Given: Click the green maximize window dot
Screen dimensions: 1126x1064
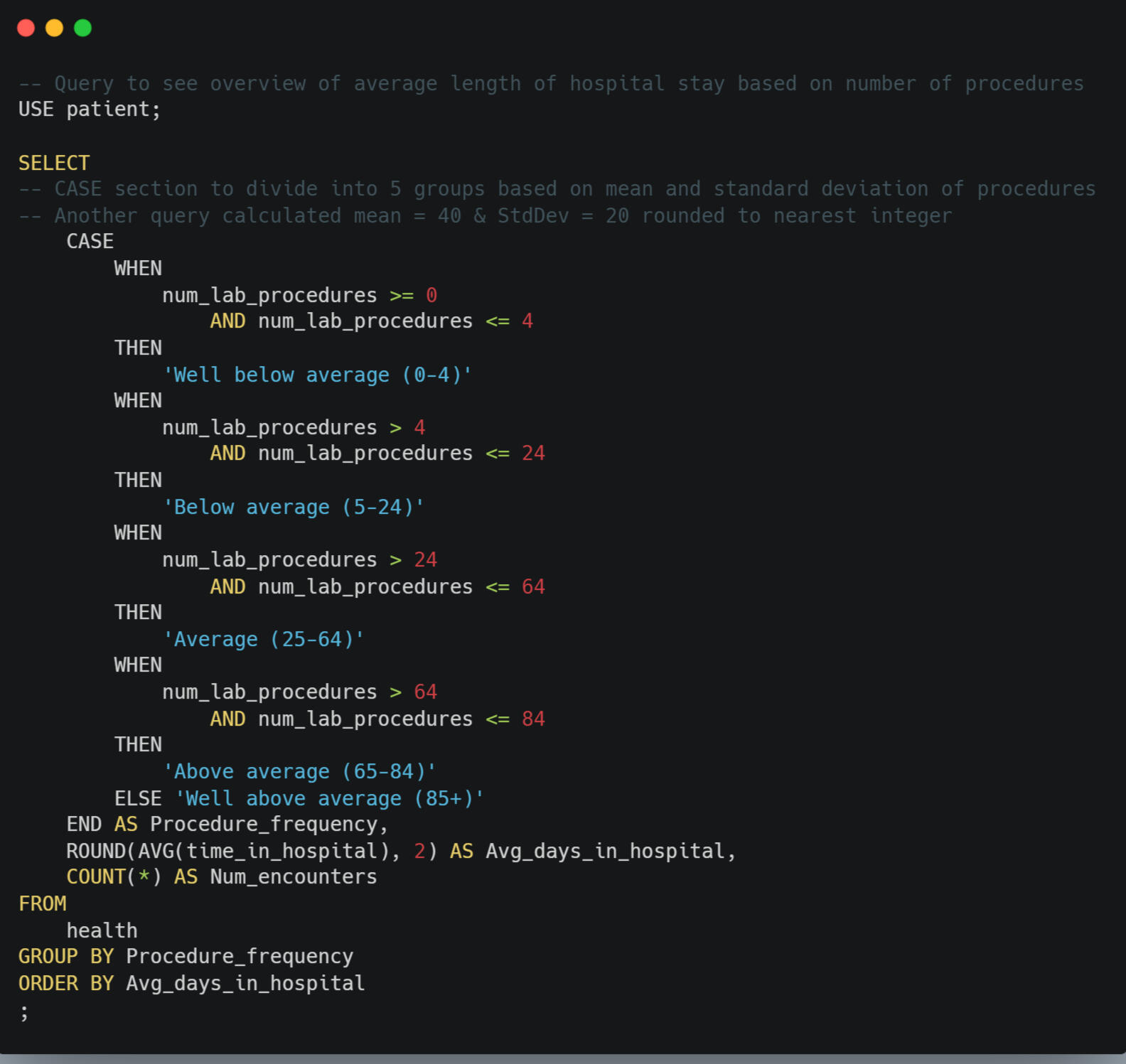Looking at the screenshot, I should pos(82,28).
